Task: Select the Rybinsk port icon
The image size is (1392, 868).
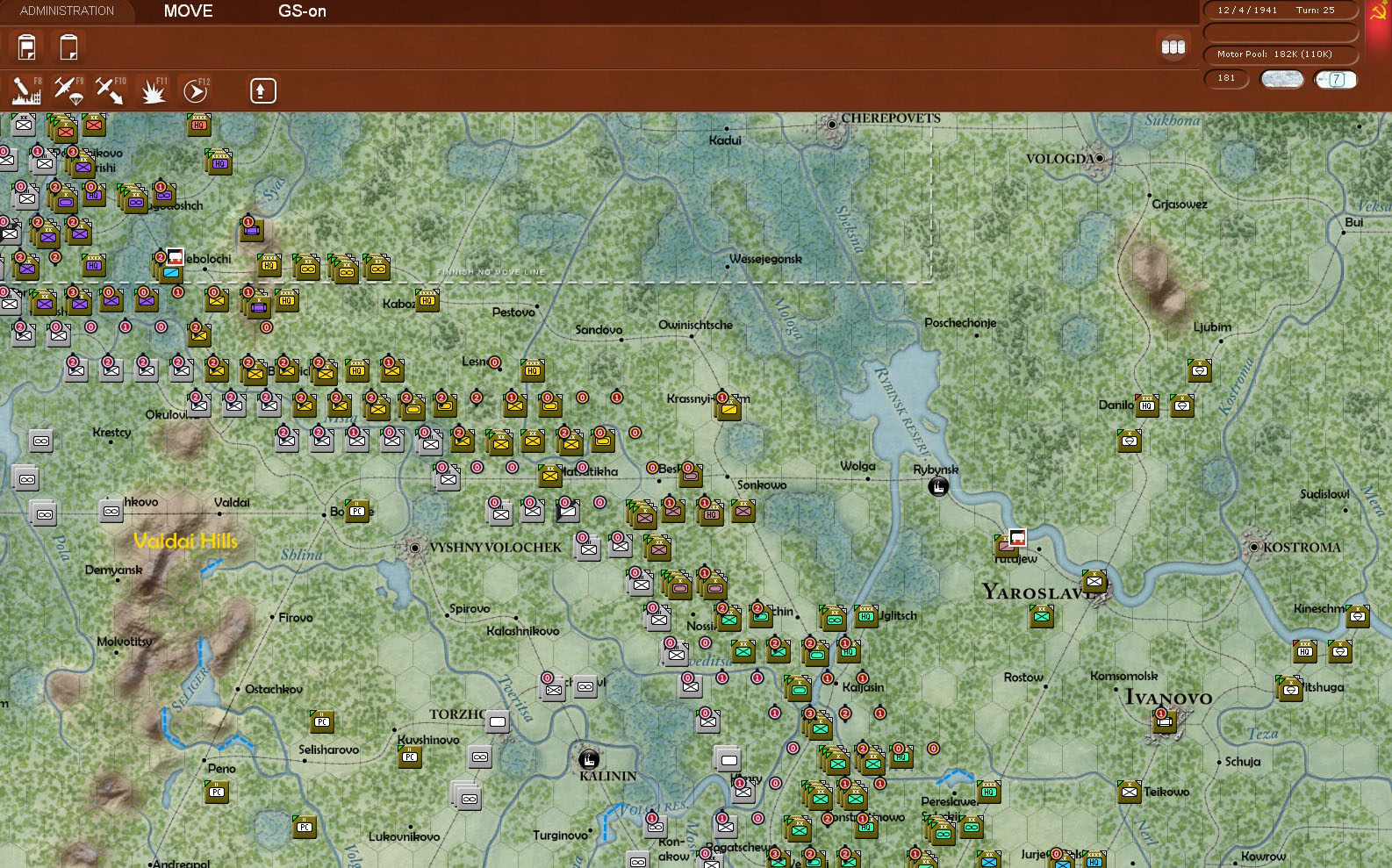Action: coord(938,486)
